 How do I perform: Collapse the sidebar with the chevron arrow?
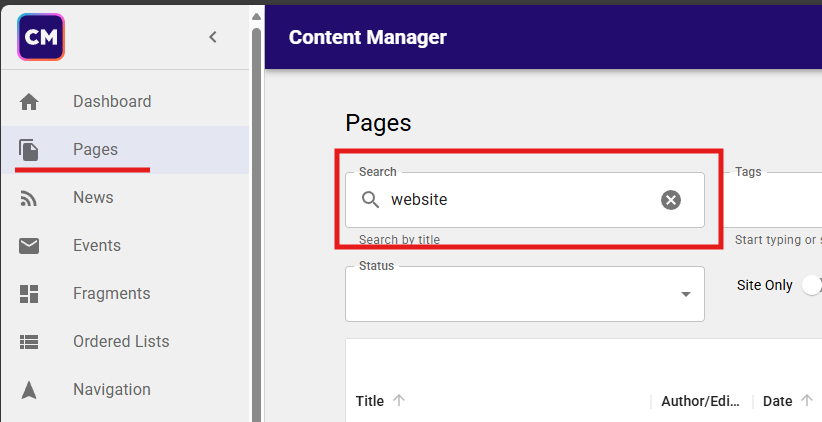213,37
